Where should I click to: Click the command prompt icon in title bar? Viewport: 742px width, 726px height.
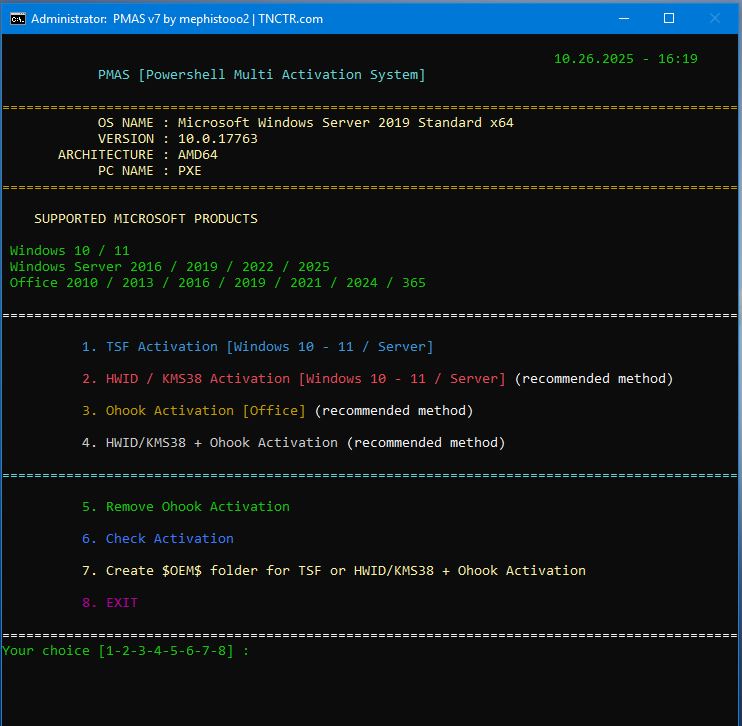(x=16, y=18)
